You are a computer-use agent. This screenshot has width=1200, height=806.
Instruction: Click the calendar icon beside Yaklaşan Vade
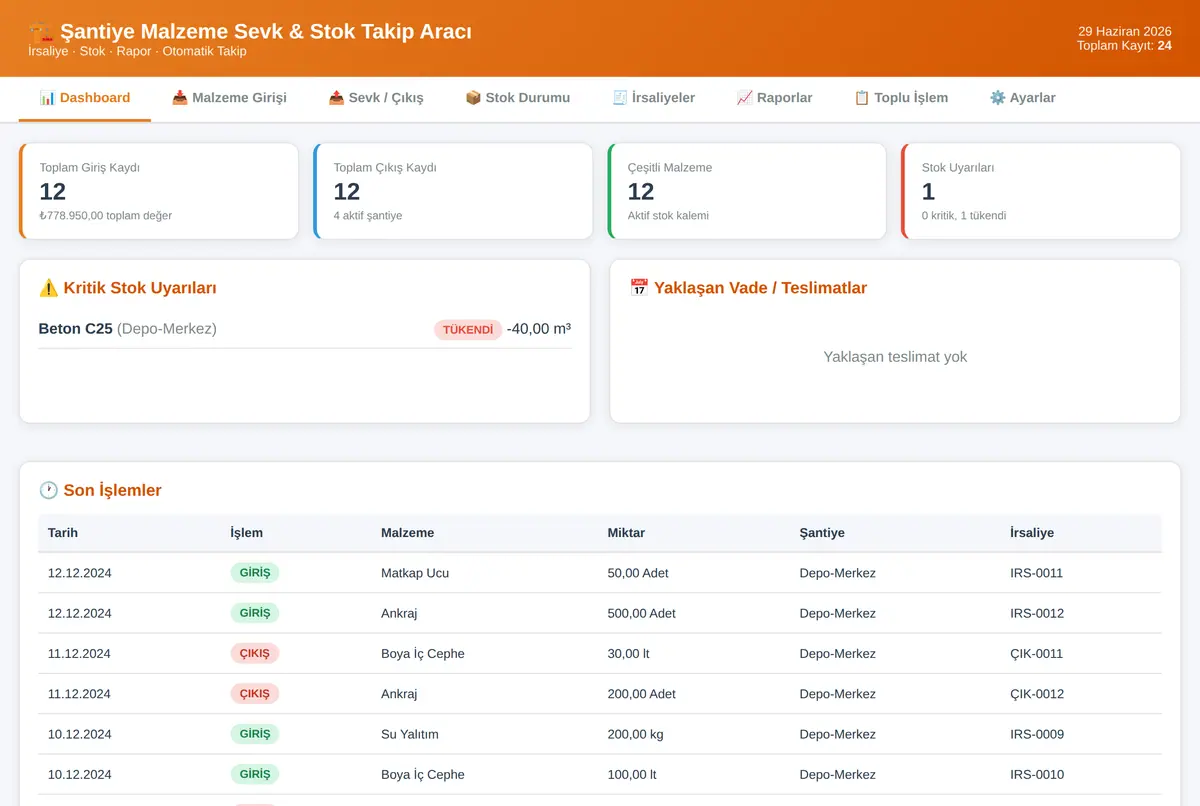coord(639,288)
